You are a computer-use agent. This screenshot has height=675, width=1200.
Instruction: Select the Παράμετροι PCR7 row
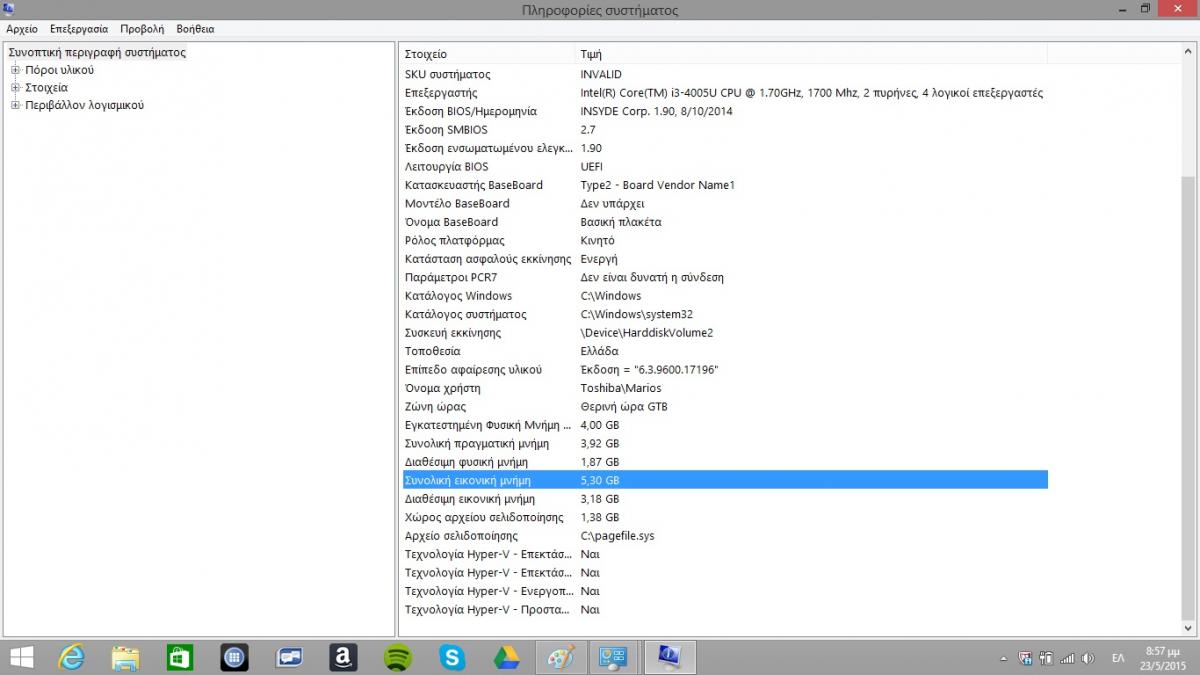[x=724, y=278]
